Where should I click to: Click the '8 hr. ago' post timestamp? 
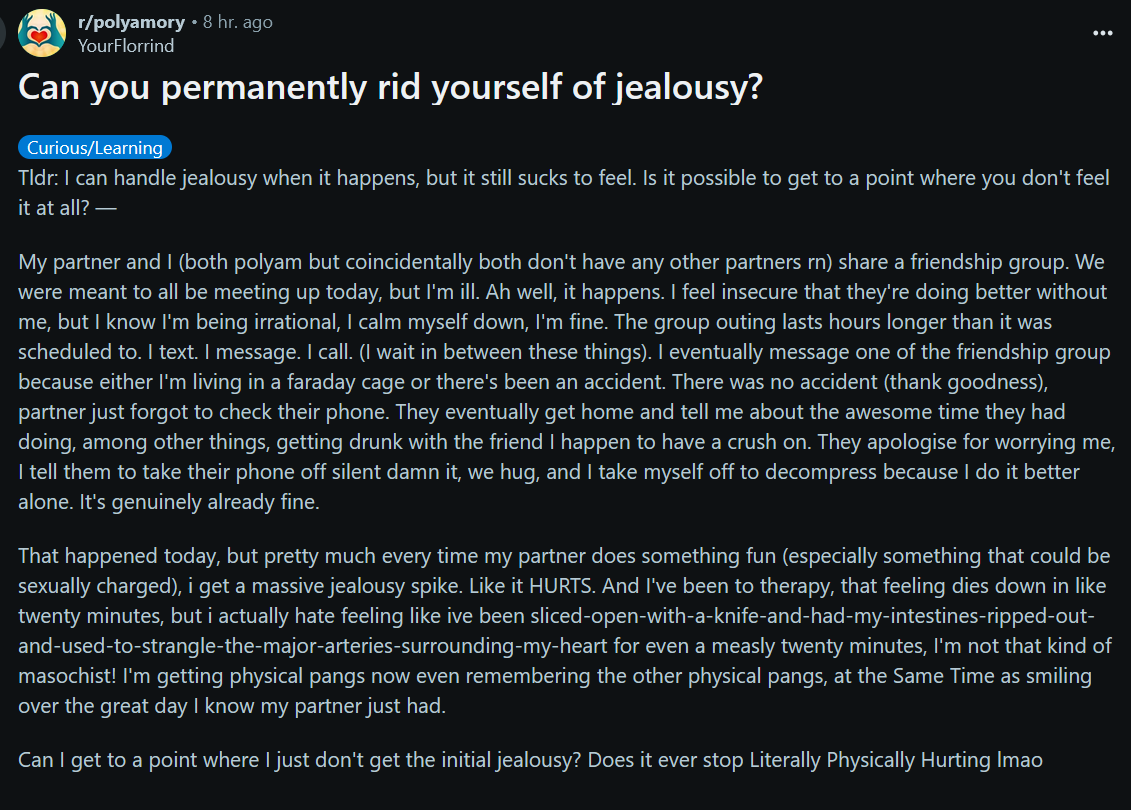click(x=237, y=22)
